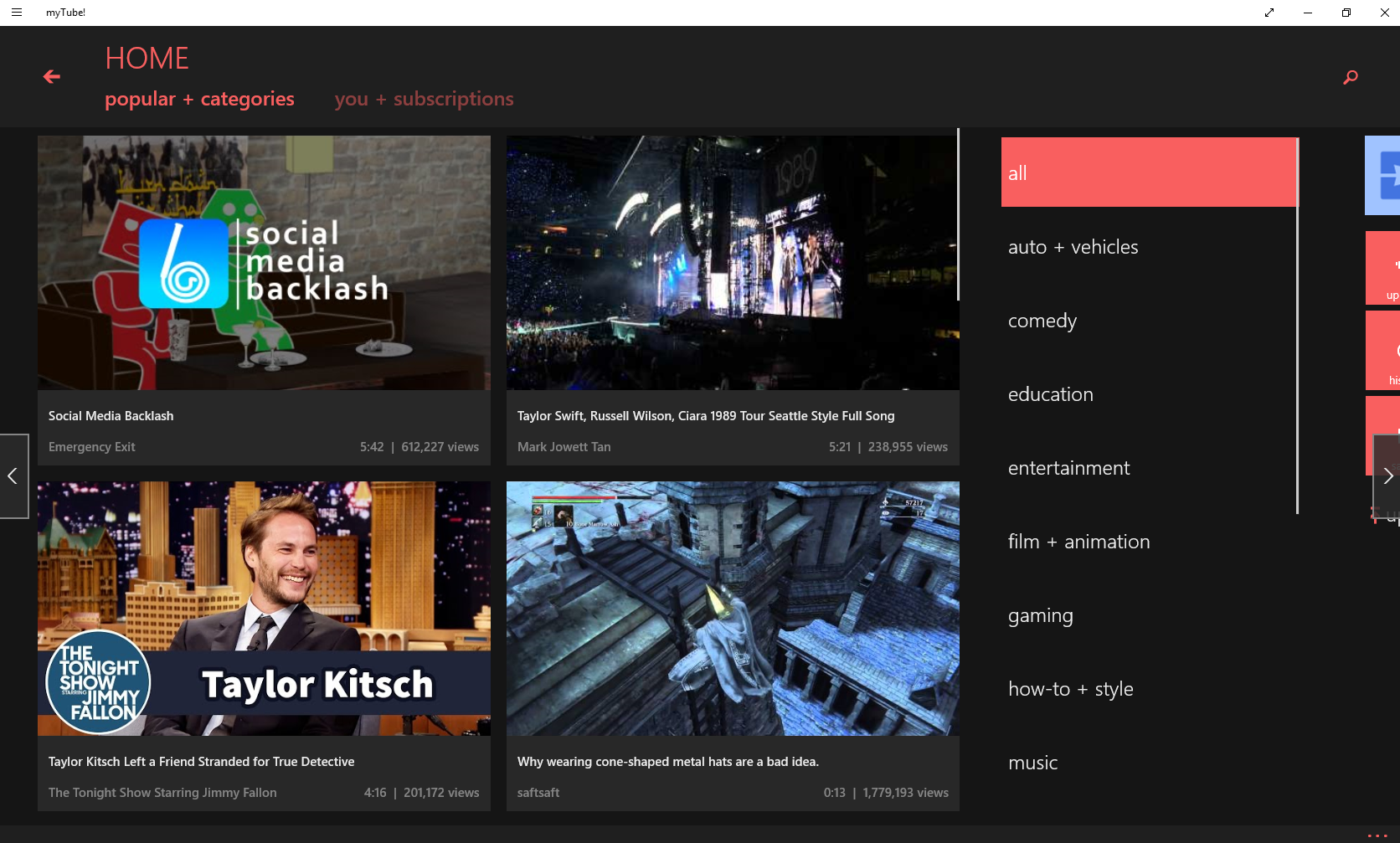Open the more options ellipsis in bottom corner
1400x843 pixels.
(1377, 835)
